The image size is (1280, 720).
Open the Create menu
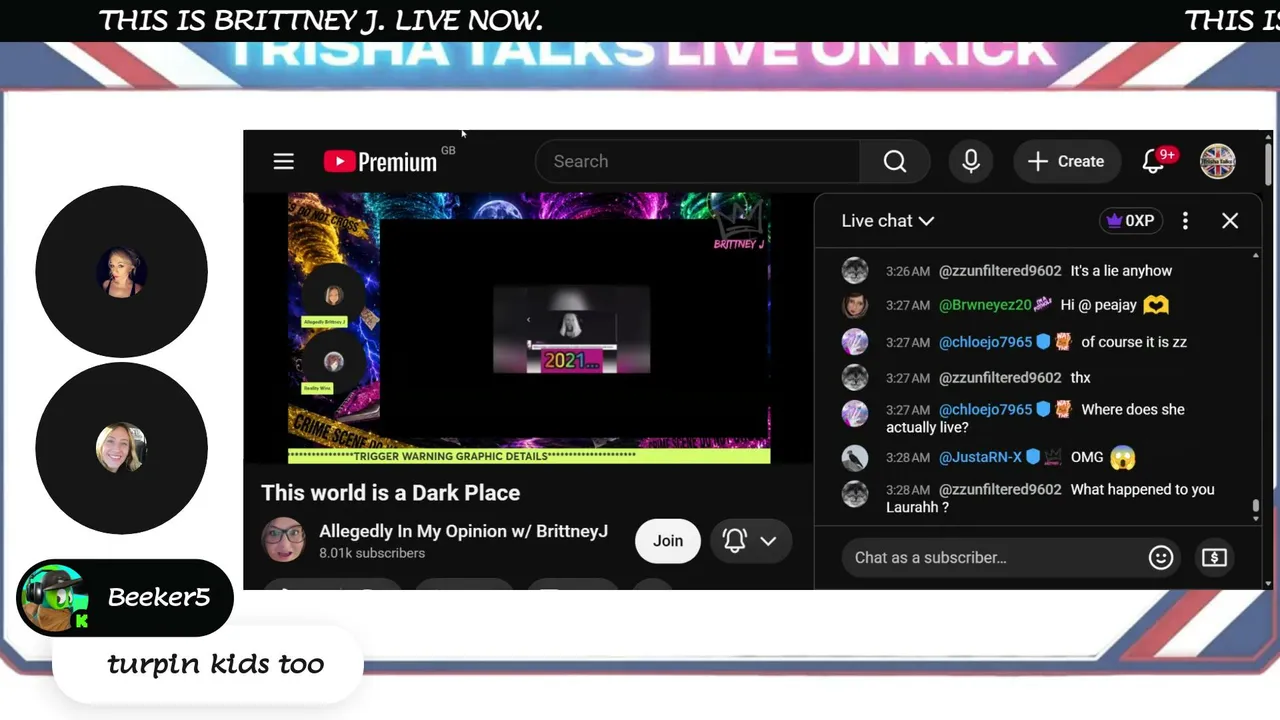(x=1066, y=161)
